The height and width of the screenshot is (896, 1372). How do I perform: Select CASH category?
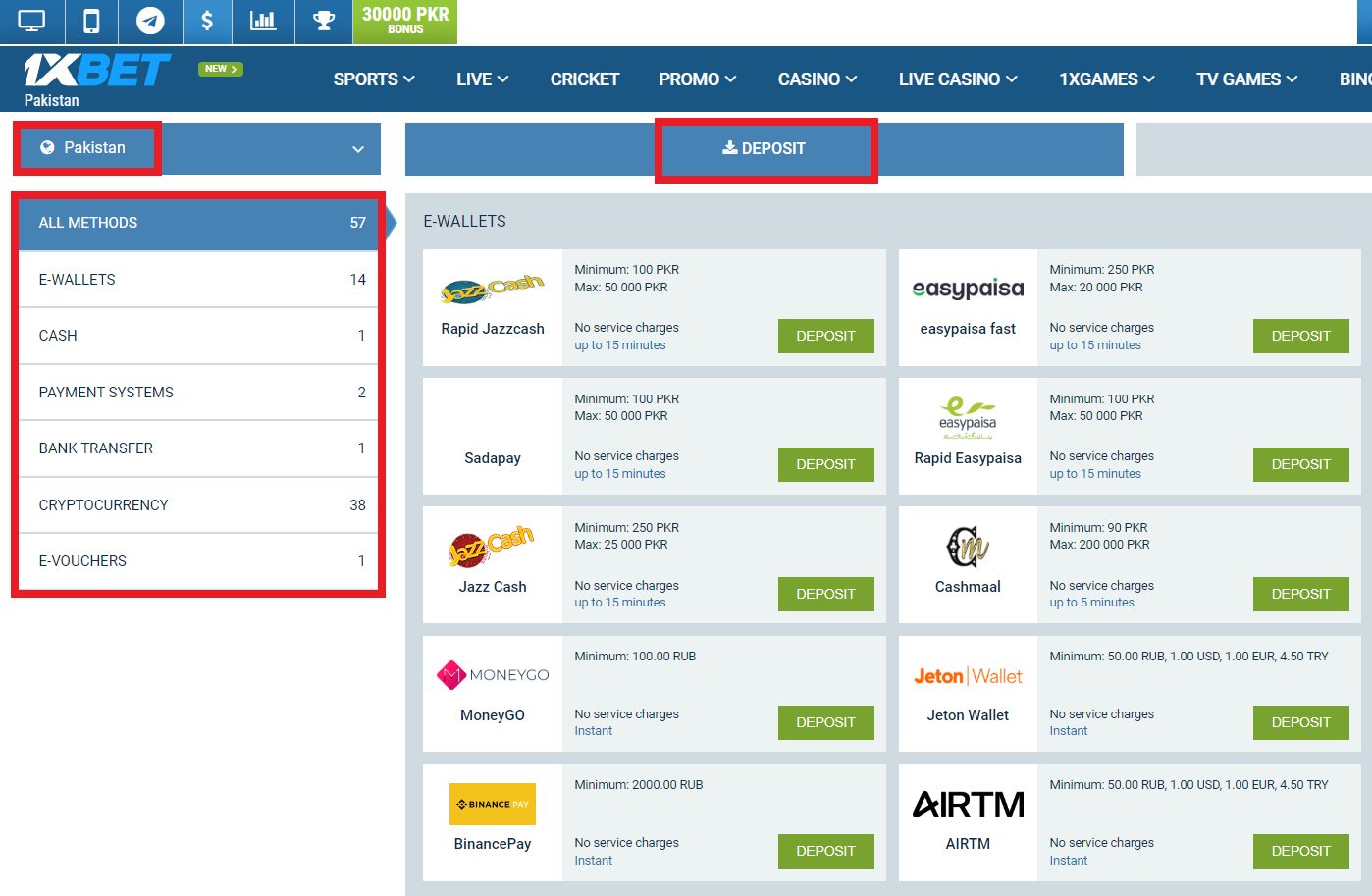point(198,336)
